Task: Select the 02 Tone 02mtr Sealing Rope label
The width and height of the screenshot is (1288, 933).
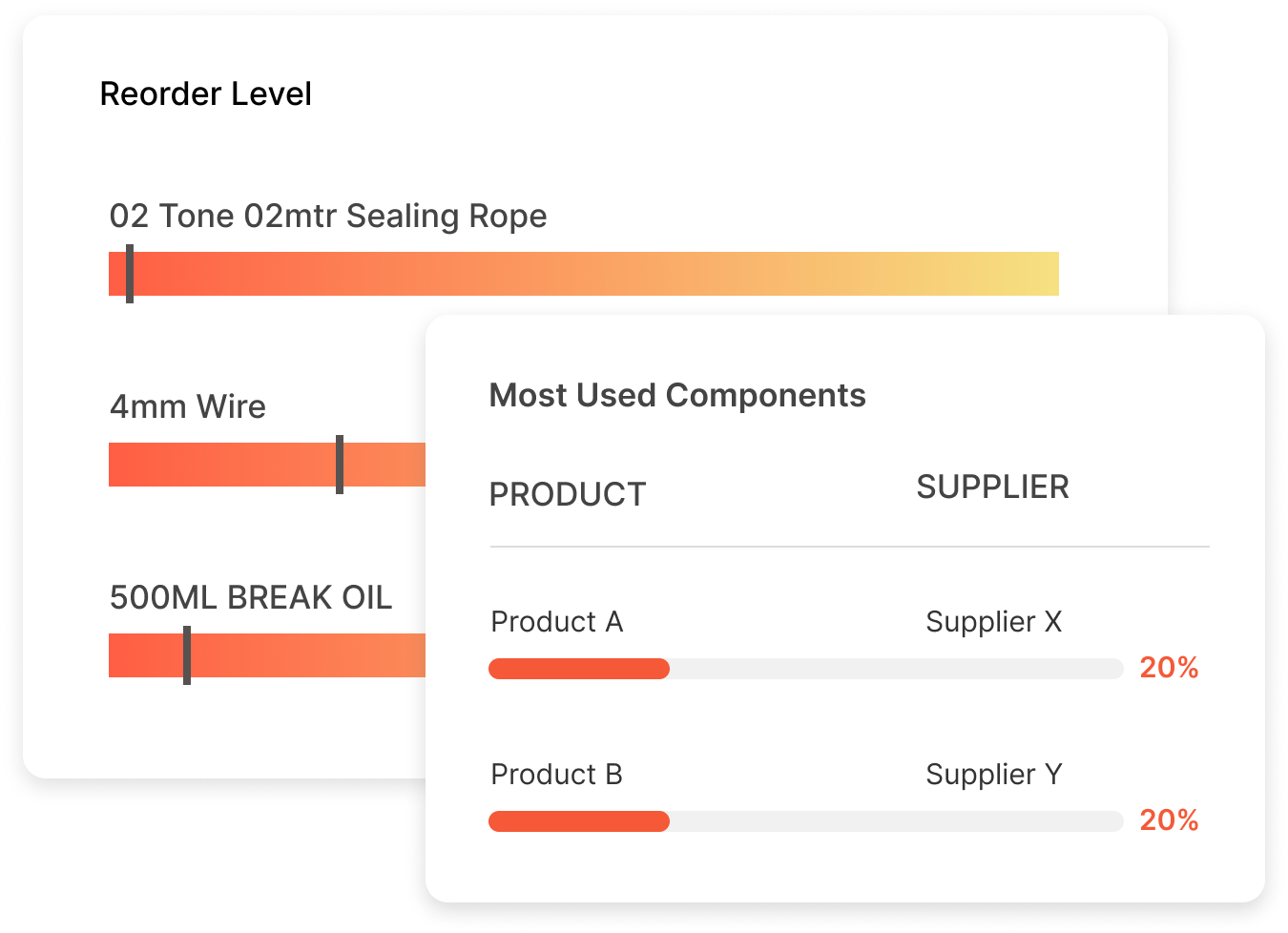Action: [328, 217]
